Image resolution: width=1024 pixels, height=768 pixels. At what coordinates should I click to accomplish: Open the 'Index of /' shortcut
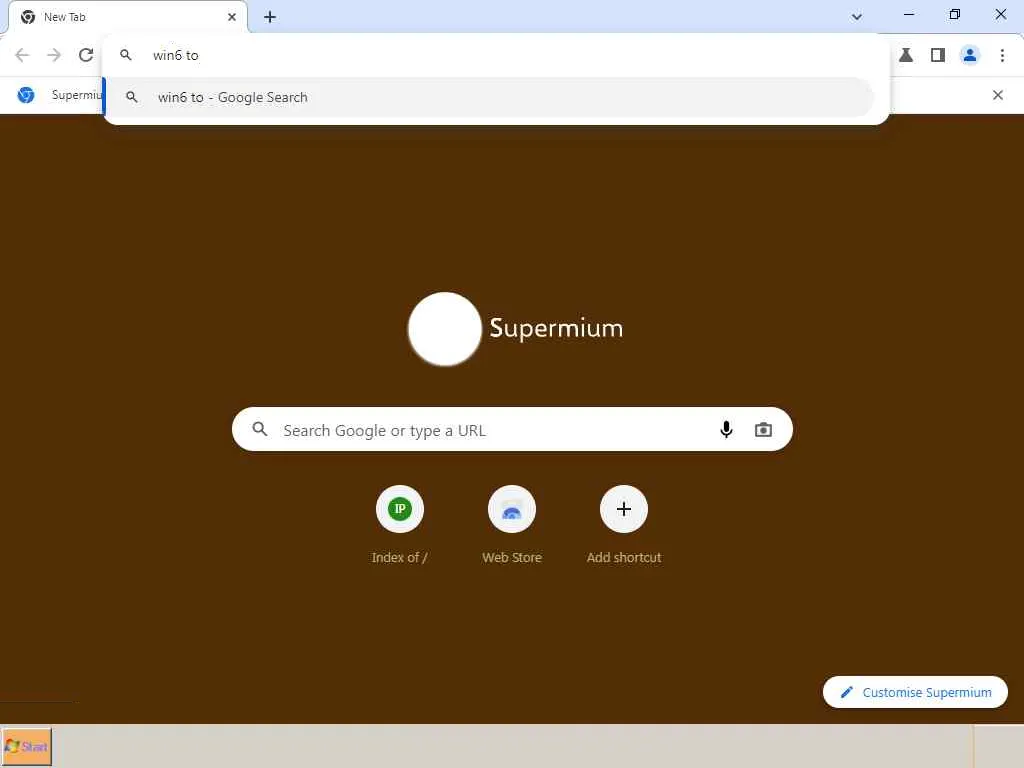pos(400,509)
